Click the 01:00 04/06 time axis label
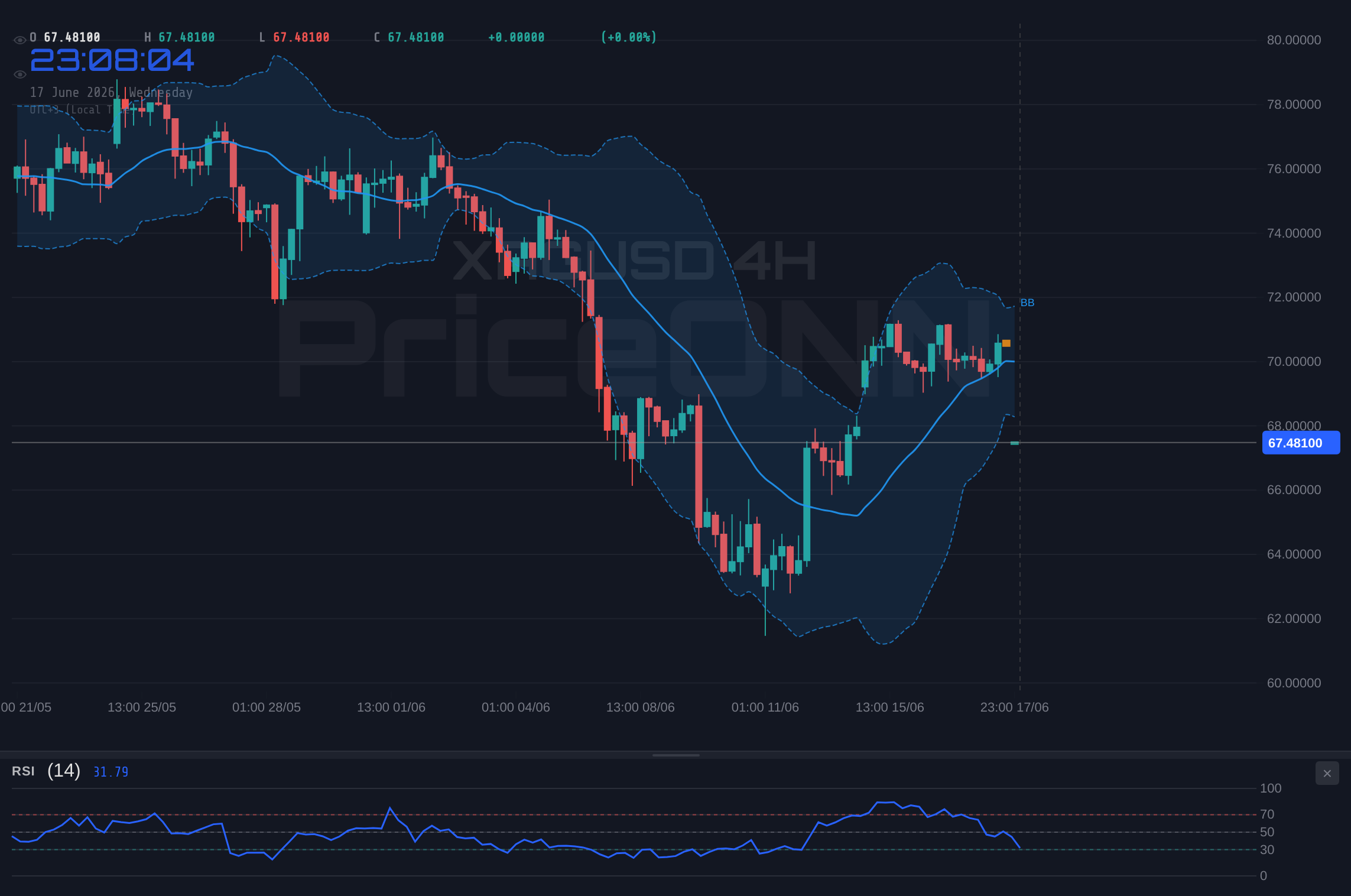 coord(516,707)
